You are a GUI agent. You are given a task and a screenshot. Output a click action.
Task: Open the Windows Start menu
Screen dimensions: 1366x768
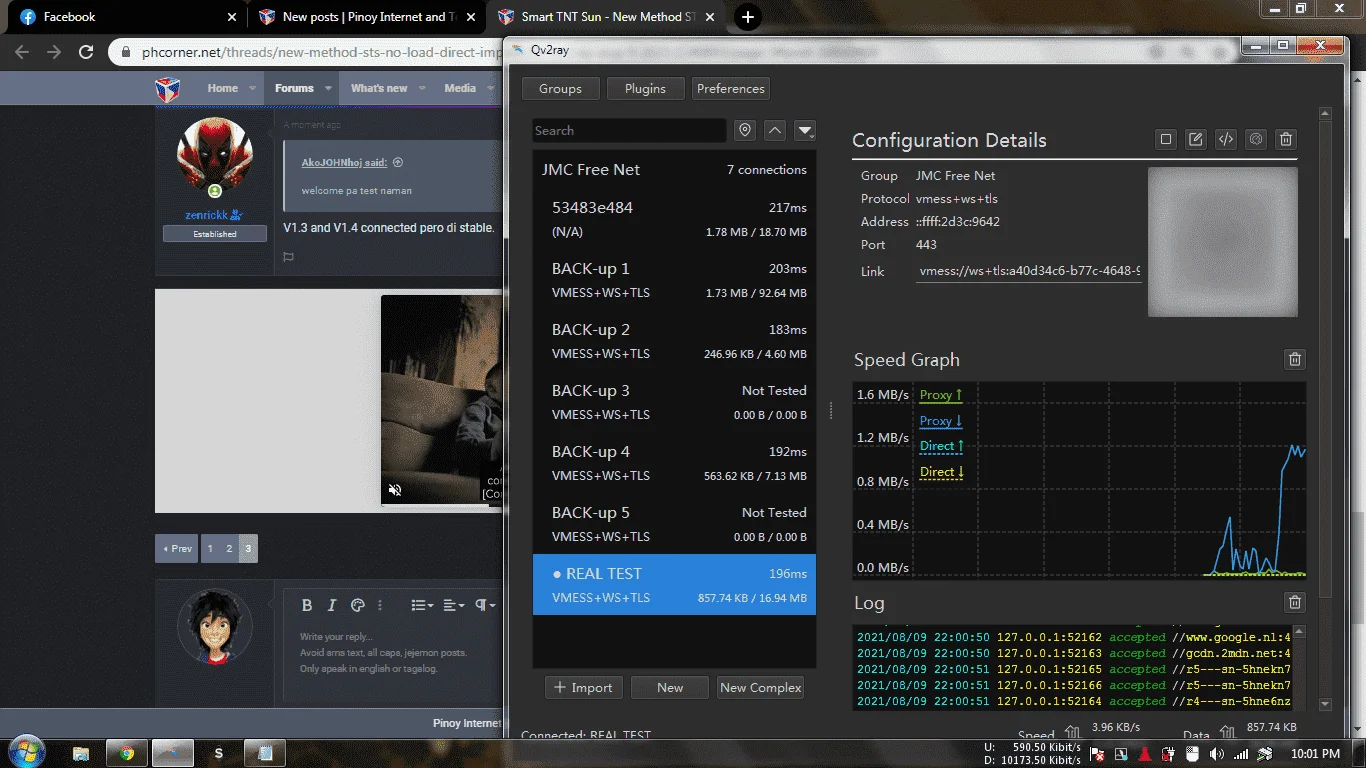pos(25,752)
